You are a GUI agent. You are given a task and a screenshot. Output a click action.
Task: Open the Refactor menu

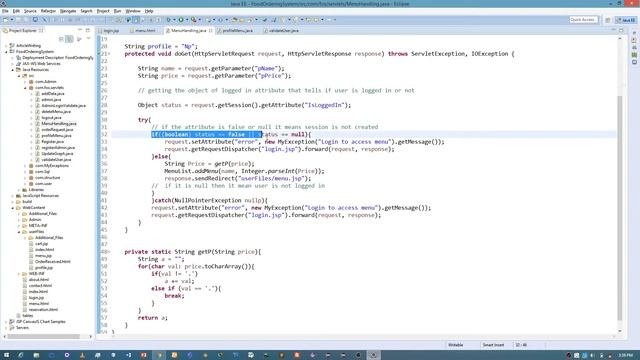(48, 11)
